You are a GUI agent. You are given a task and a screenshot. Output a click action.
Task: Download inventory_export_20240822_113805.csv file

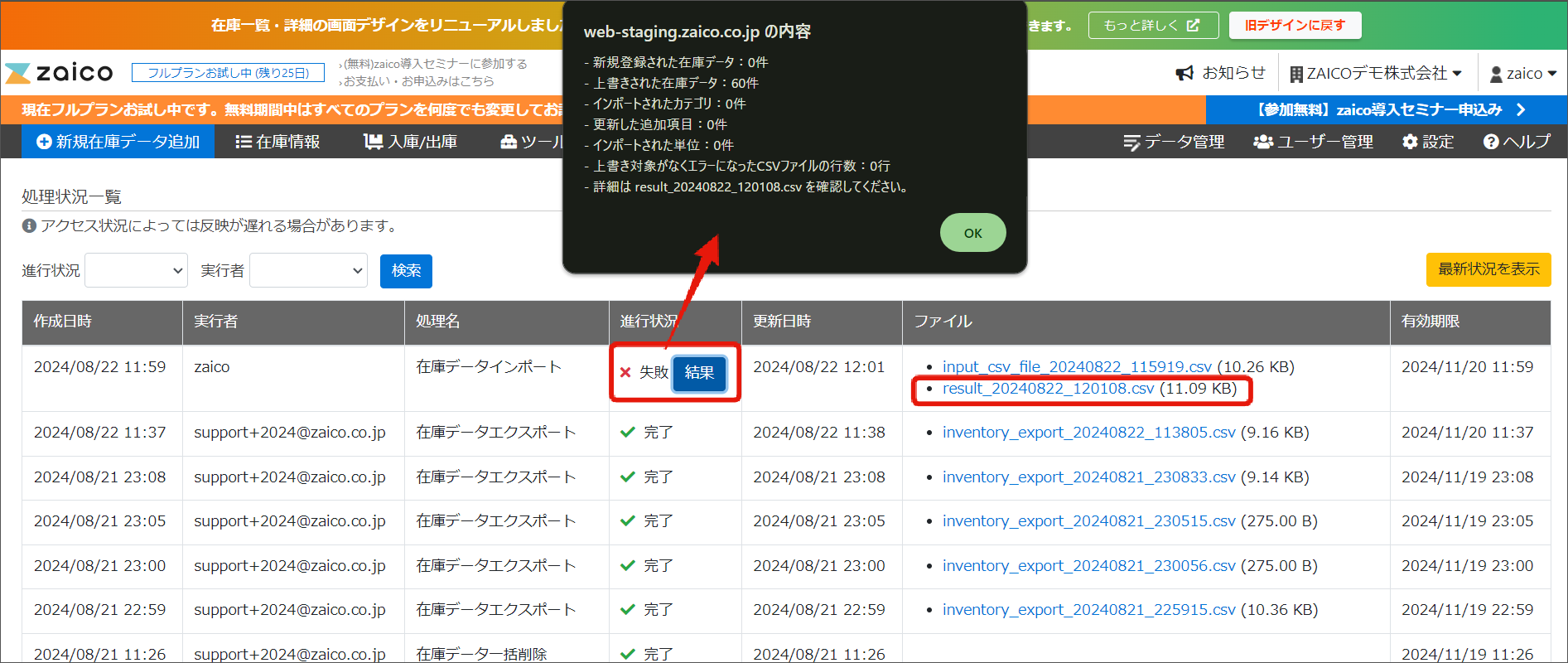click(x=1088, y=433)
